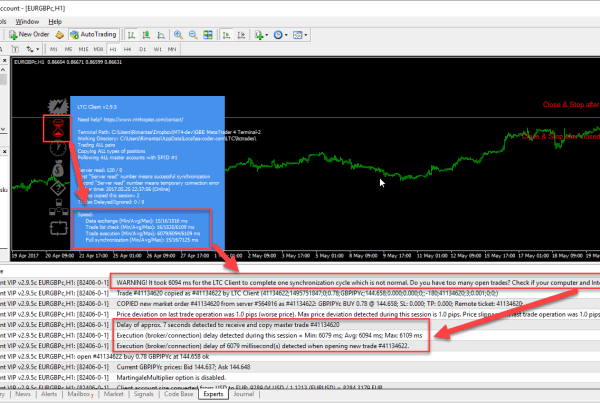This screenshot has width=600, height=403.
Task: Select the 'Delay of approx. 7 seconds' log row
Action: (x=300, y=325)
